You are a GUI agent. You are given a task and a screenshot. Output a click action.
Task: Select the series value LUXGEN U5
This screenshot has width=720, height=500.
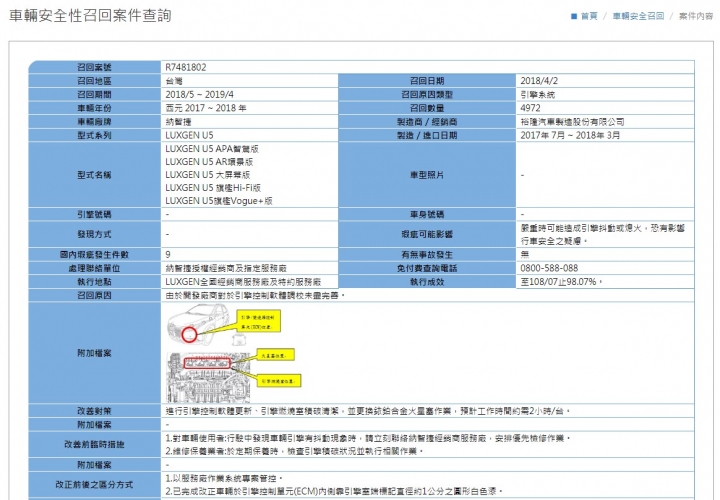click(189, 135)
